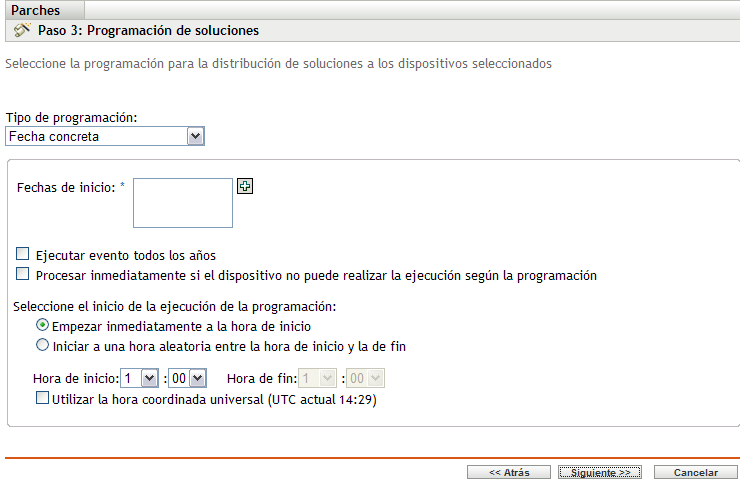The width and height of the screenshot is (740, 486).
Task: Select Empezar inmediatamente a la hora de inicio
Action: [42, 326]
